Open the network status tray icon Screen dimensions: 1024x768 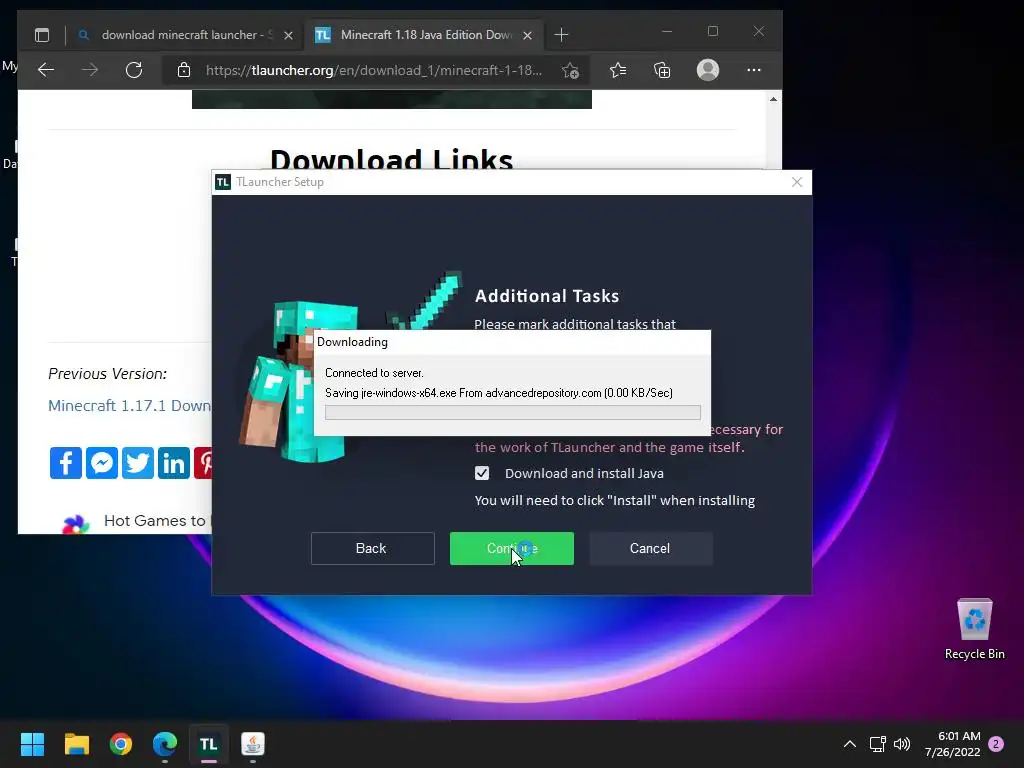[x=877, y=744]
